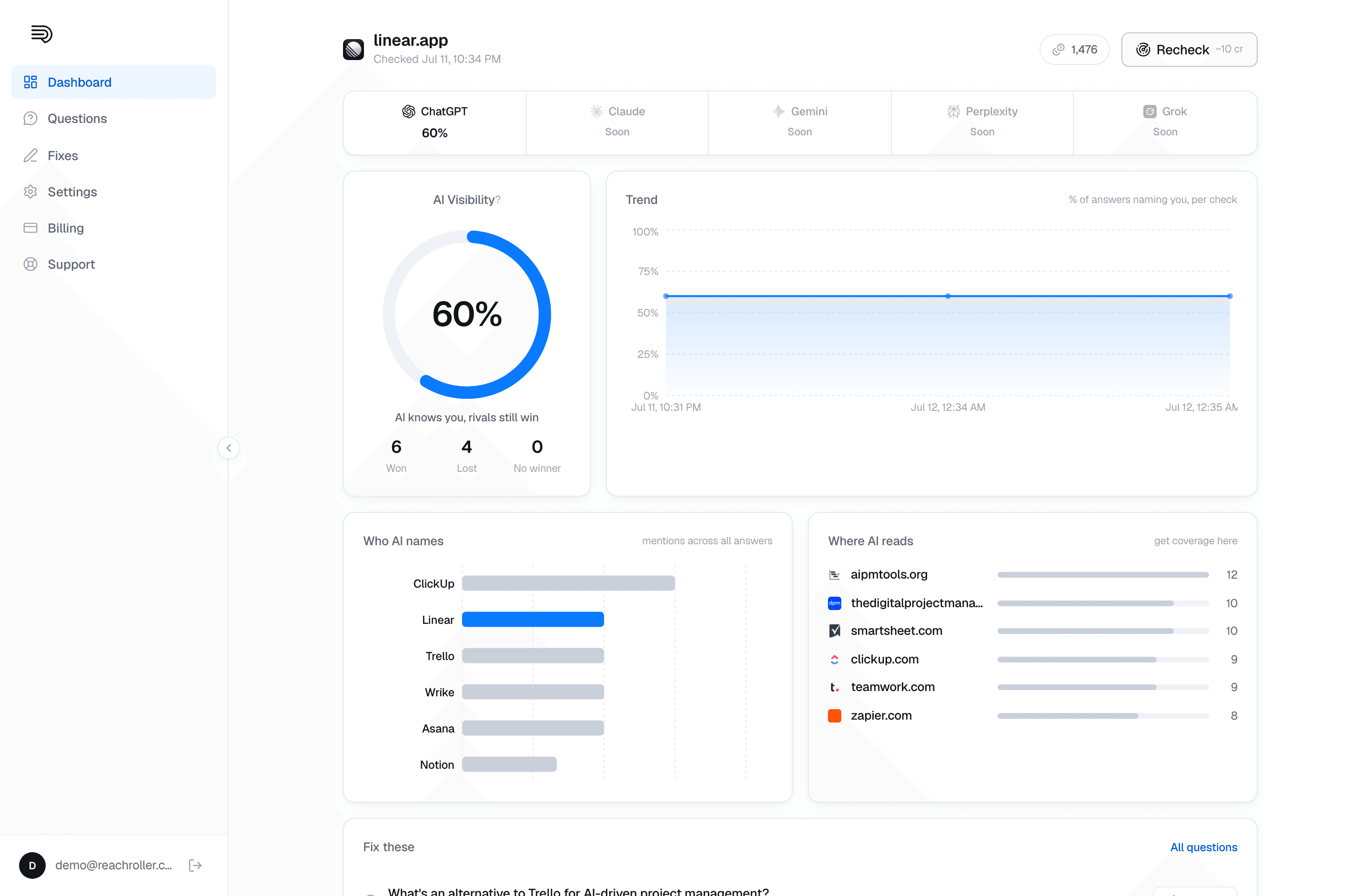Viewport: 1372px width, 896px height.
Task: Click the Gemini sparkle icon
Action: (778, 111)
